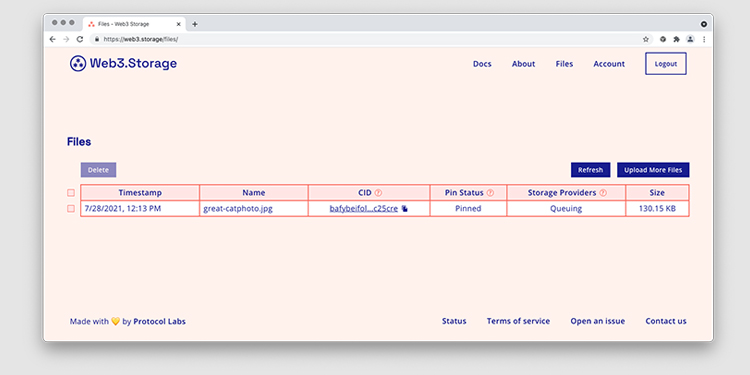Reload the page with the browser reload icon
The height and width of the screenshot is (375, 750).
80,39
